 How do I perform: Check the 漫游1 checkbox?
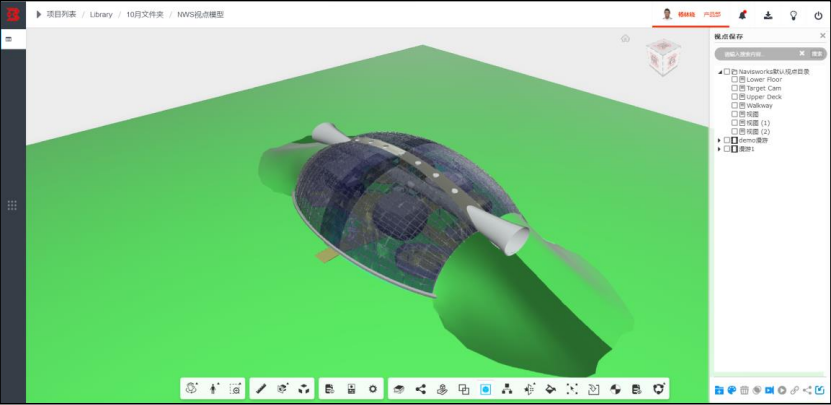pos(727,149)
